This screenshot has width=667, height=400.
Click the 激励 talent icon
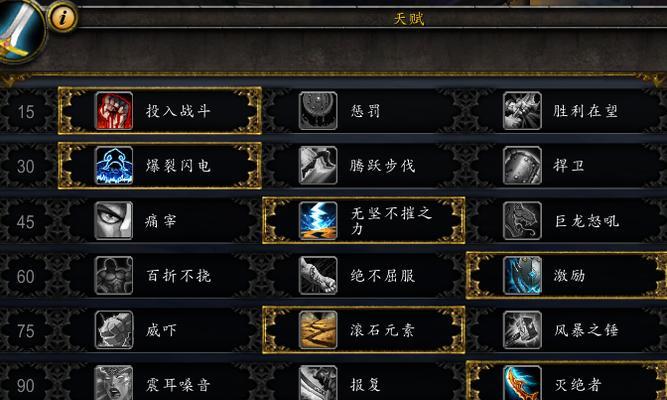click(x=522, y=275)
